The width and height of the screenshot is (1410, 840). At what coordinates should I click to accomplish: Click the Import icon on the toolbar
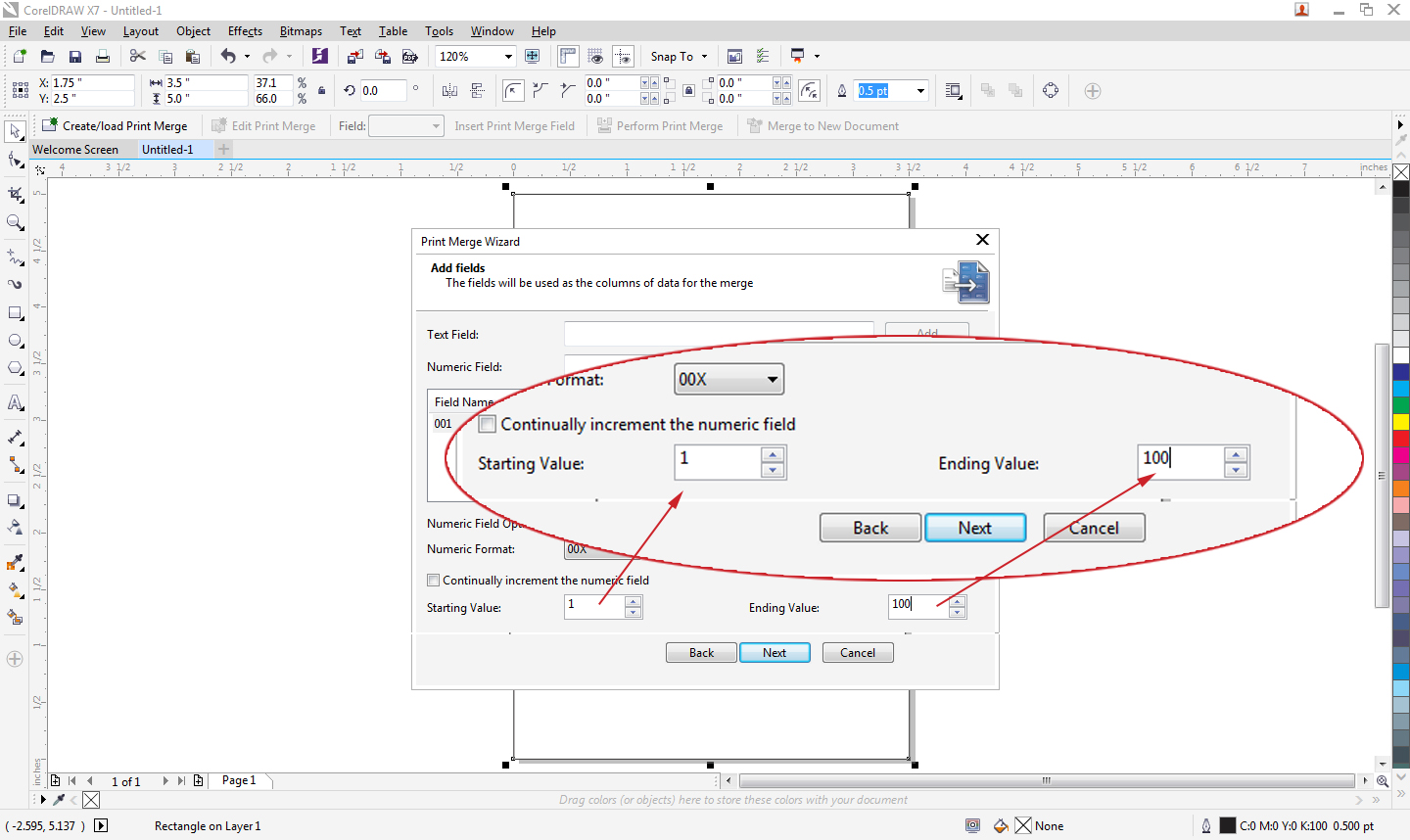pos(354,56)
